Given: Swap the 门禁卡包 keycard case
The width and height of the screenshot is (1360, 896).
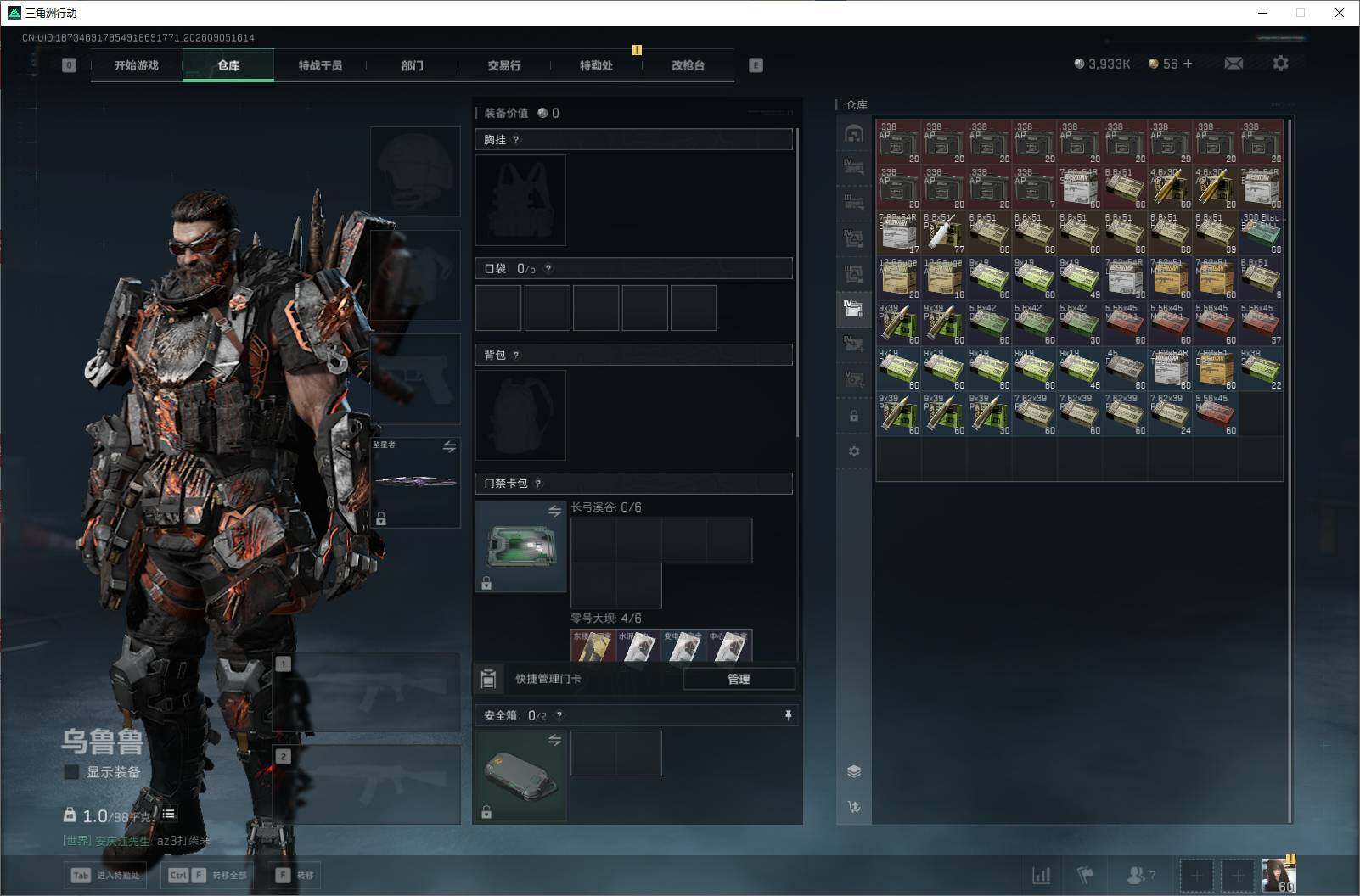Looking at the screenshot, I should [x=554, y=511].
